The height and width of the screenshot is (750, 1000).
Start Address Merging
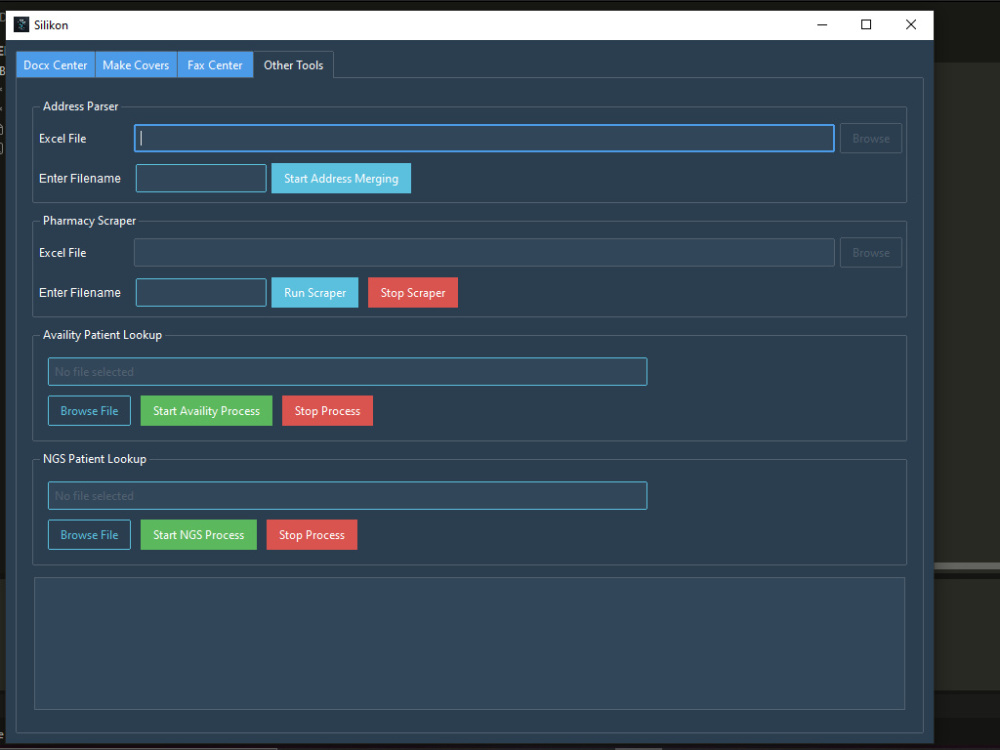coord(341,179)
